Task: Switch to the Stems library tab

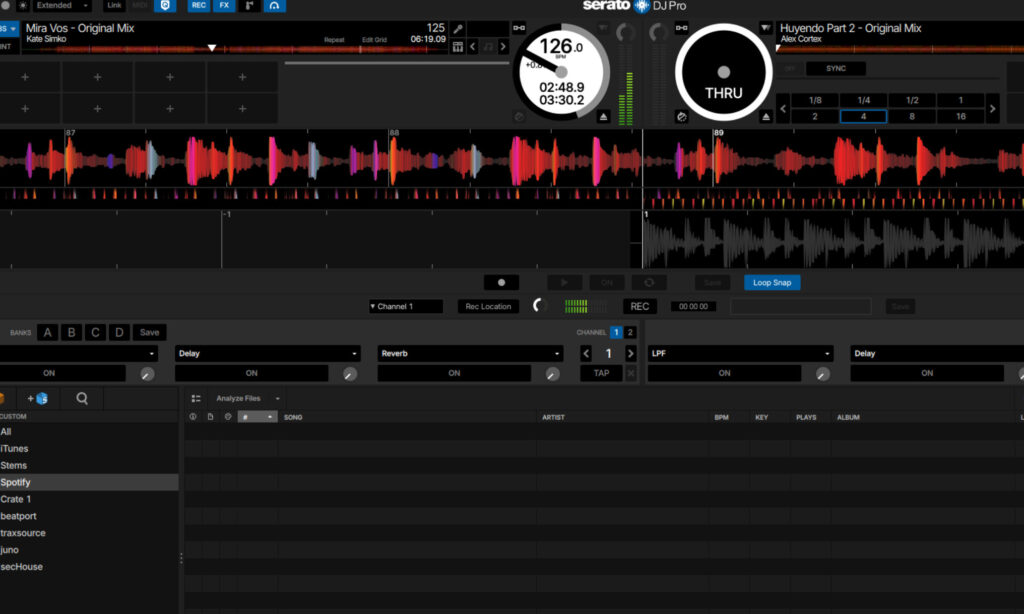Action: [x=14, y=465]
